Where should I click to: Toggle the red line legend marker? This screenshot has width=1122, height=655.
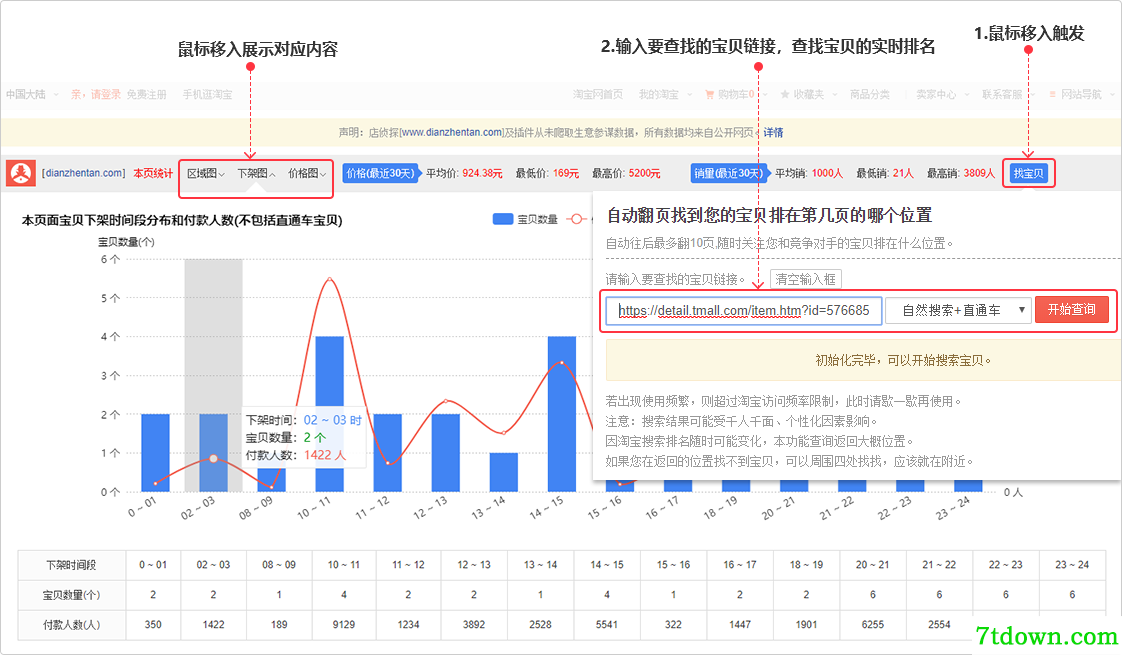576,219
